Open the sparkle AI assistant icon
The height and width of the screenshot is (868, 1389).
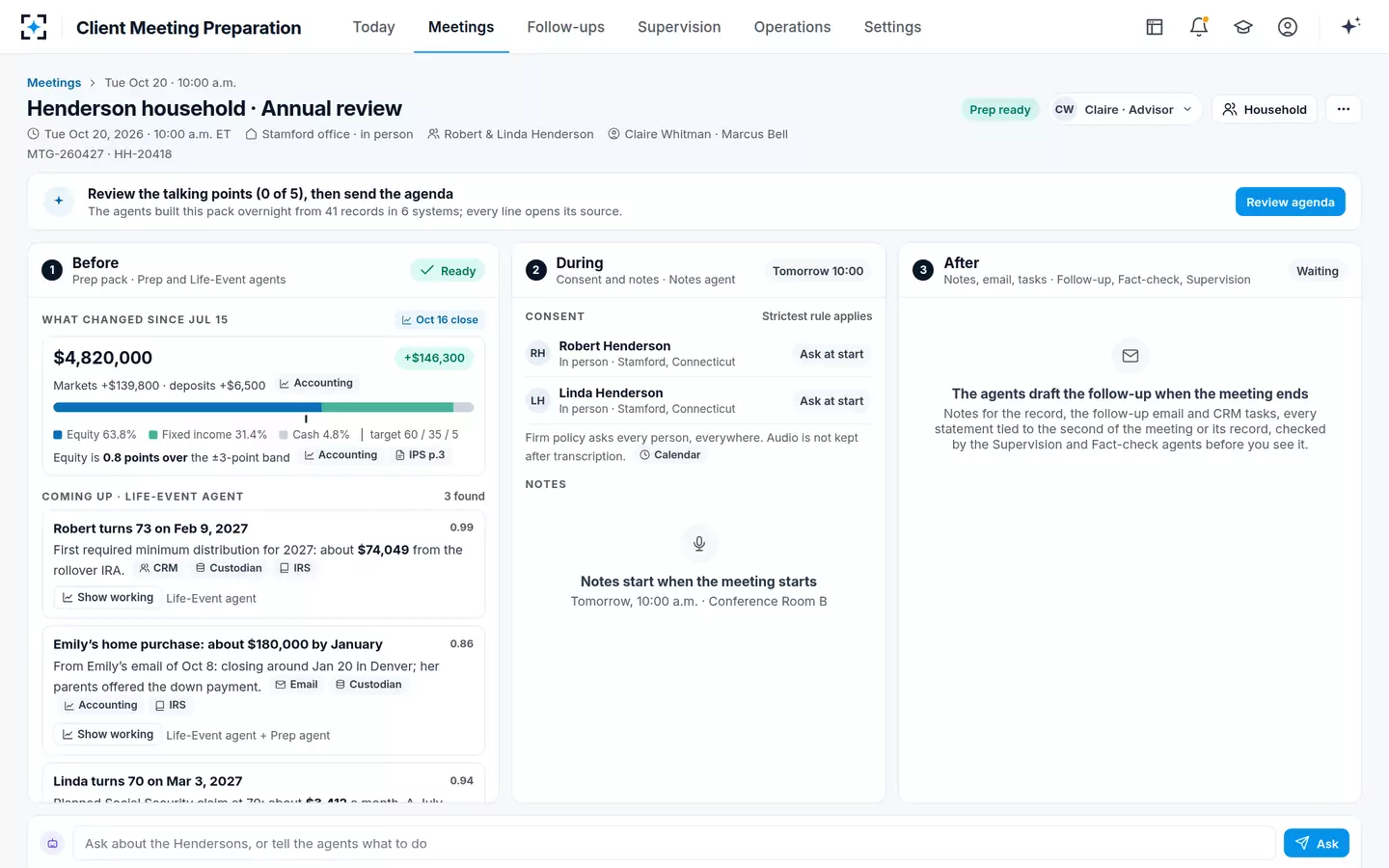coord(1350,26)
